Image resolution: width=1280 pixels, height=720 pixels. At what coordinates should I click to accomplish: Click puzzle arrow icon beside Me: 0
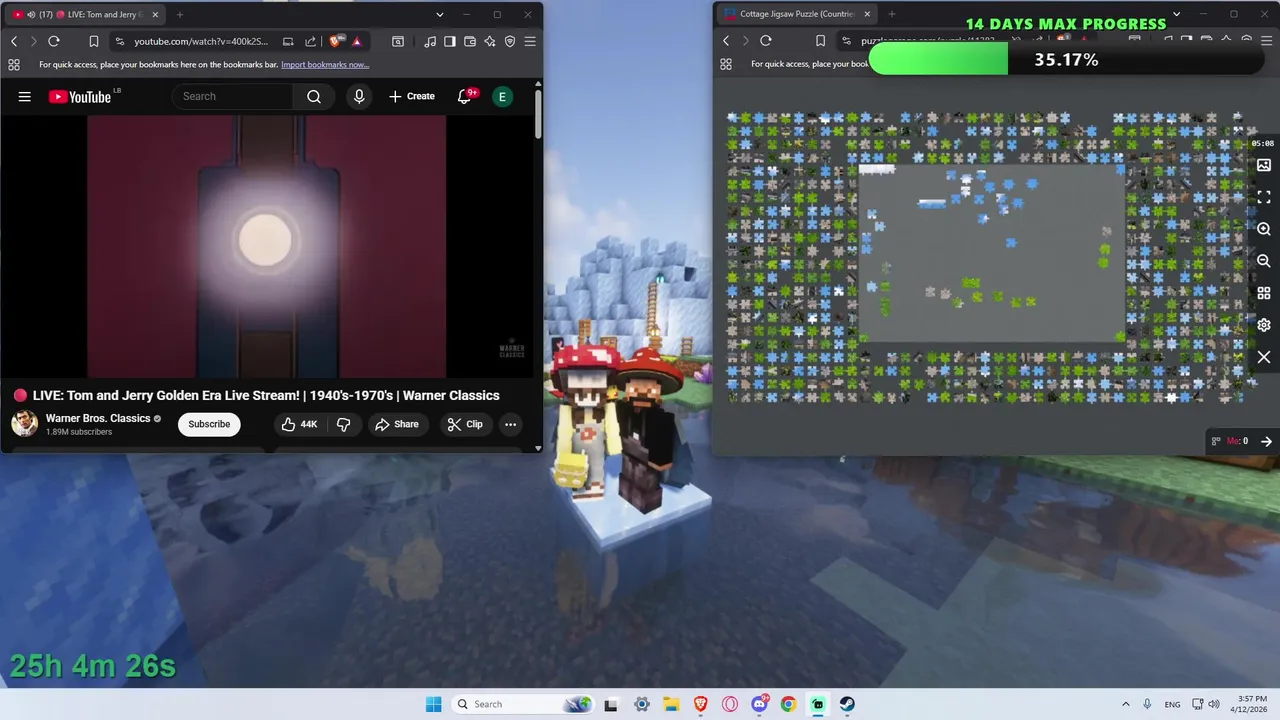[x=1266, y=441]
